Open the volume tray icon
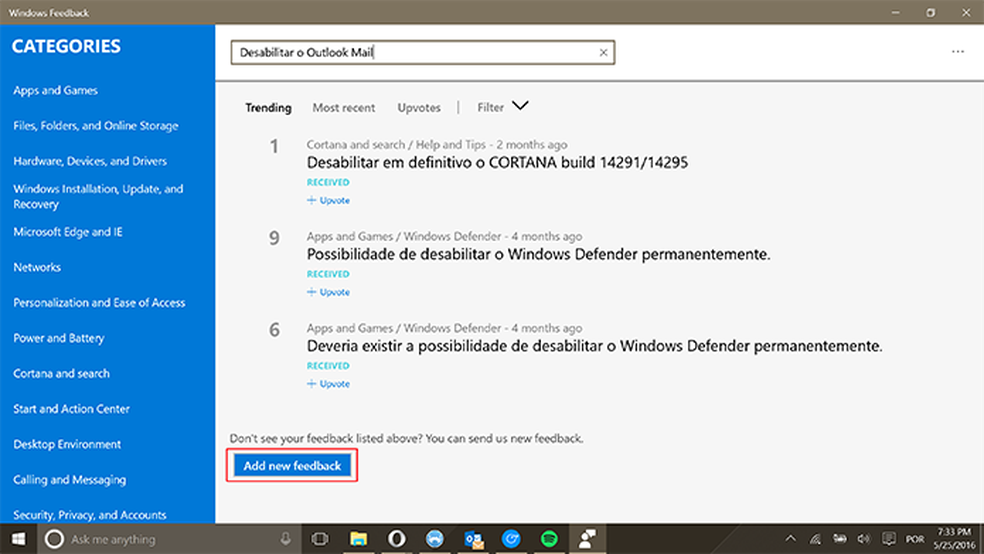This screenshot has height=554, width=984. (864, 539)
